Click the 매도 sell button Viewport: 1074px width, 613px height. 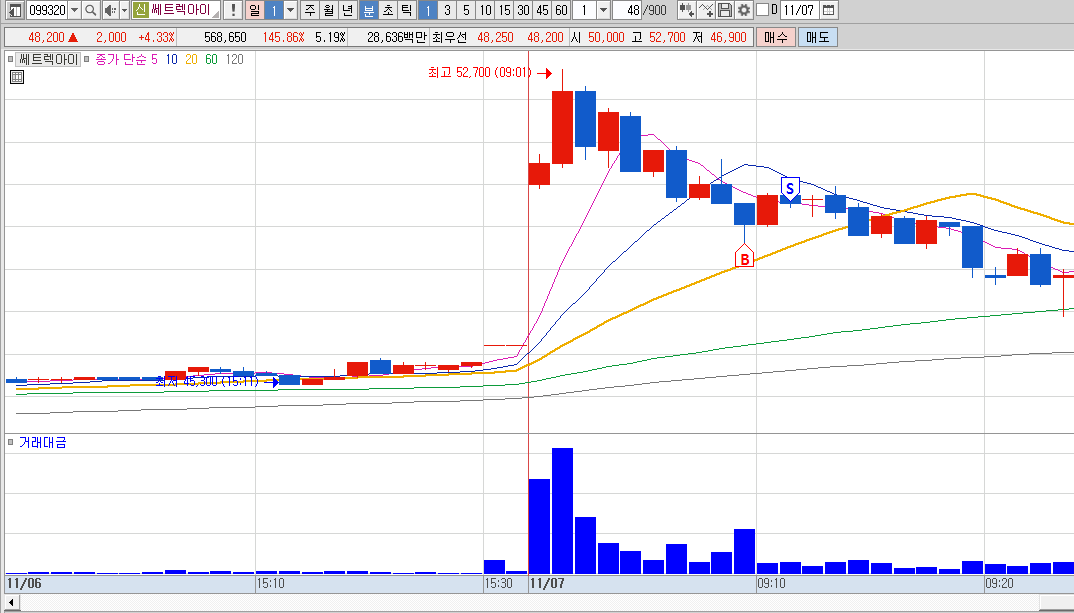click(818, 38)
